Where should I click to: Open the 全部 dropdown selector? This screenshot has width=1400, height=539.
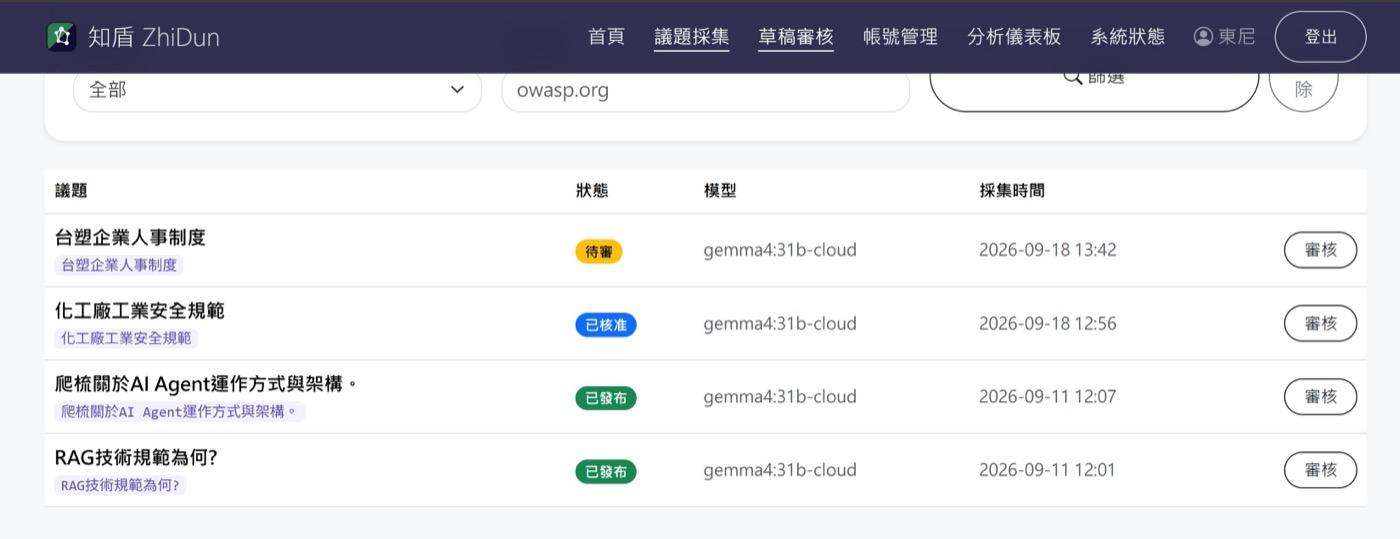coord(277,90)
